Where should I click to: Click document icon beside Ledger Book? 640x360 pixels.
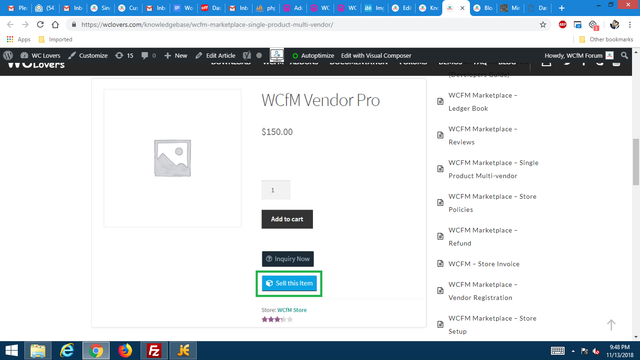pos(440,101)
